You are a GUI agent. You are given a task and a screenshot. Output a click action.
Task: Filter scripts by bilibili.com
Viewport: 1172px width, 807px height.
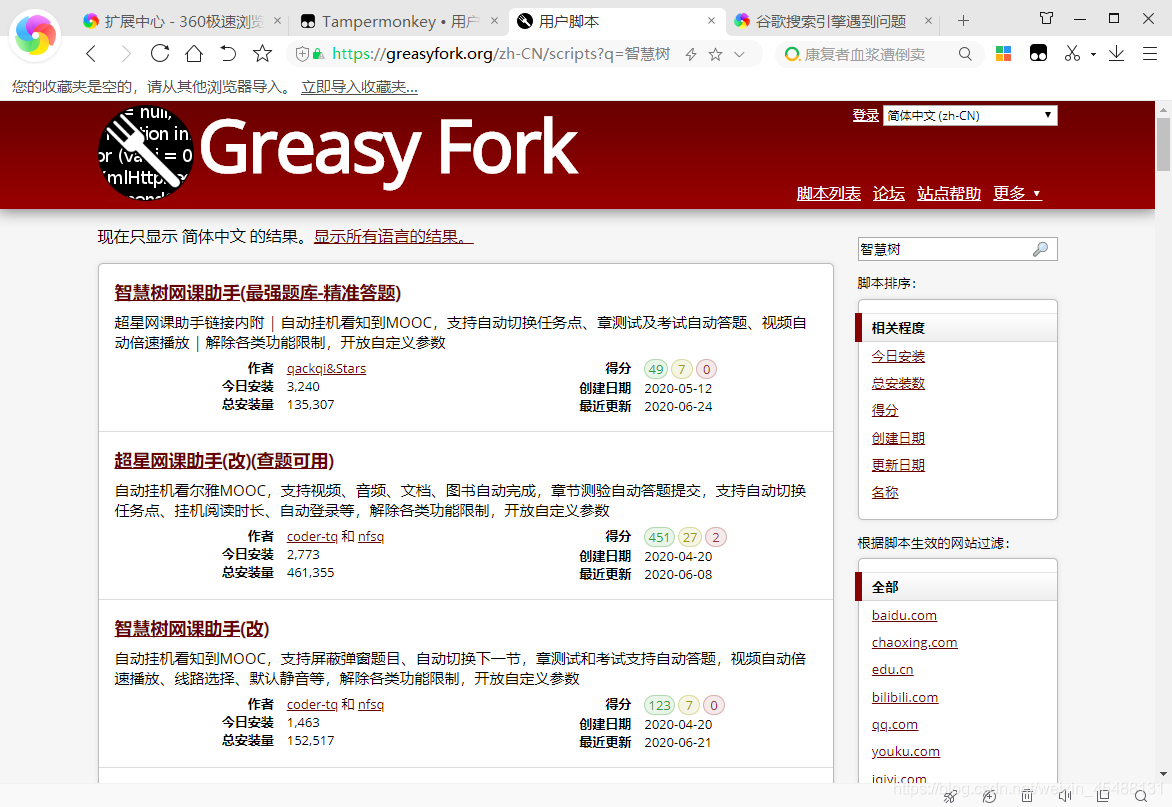click(x=904, y=697)
